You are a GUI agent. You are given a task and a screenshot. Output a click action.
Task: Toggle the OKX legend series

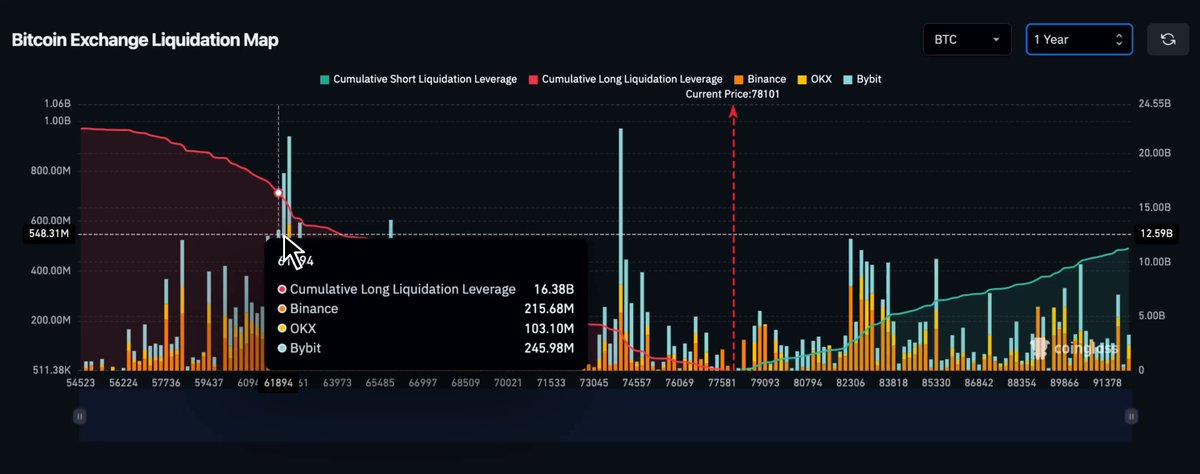pos(814,78)
